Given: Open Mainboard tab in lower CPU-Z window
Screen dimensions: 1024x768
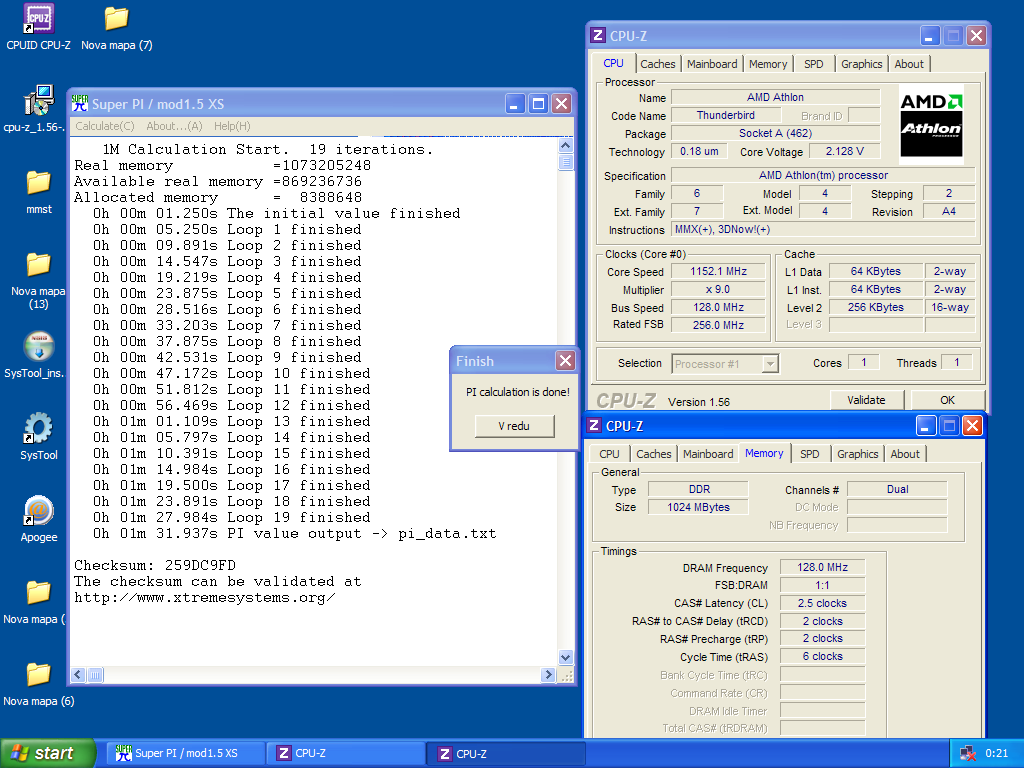Looking at the screenshot, I should (708, 454).
